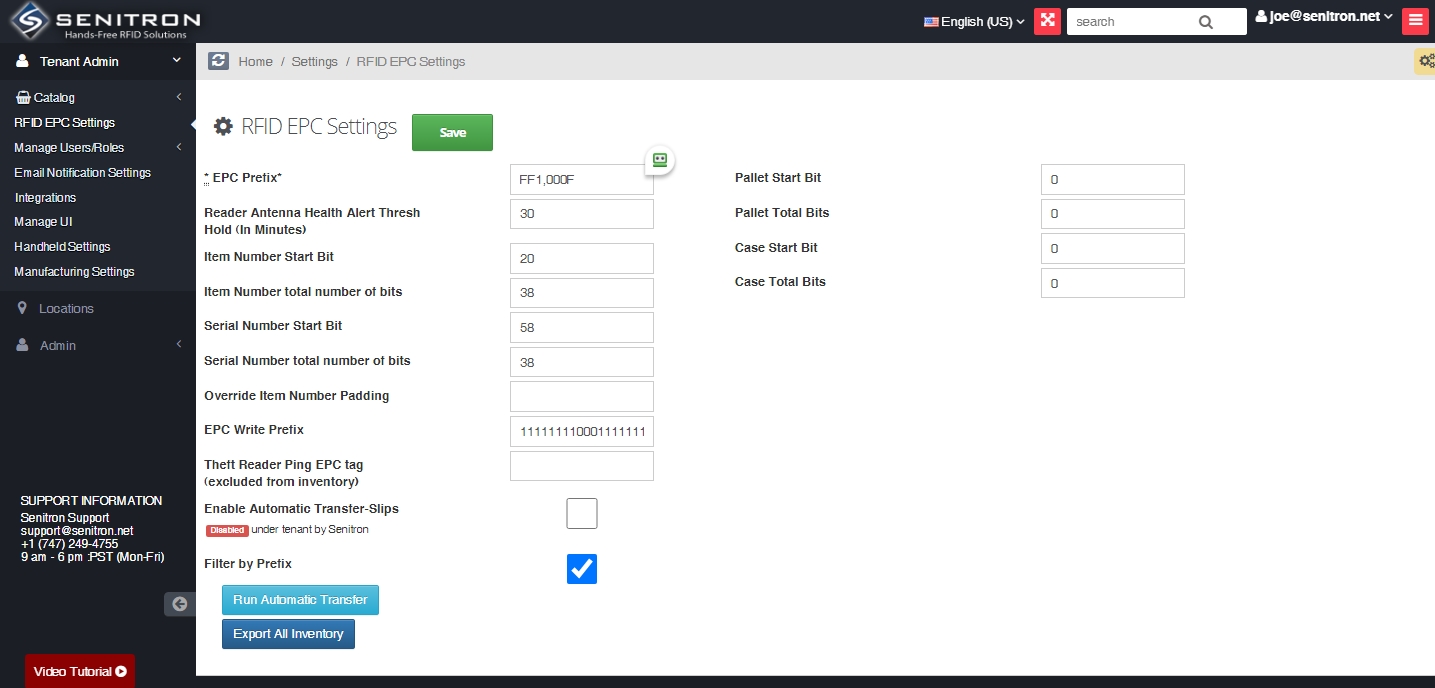Click Item Number total bits field
Viewport: 1435px width, 688px height.
pyautogui.click(x=582, y=293)
